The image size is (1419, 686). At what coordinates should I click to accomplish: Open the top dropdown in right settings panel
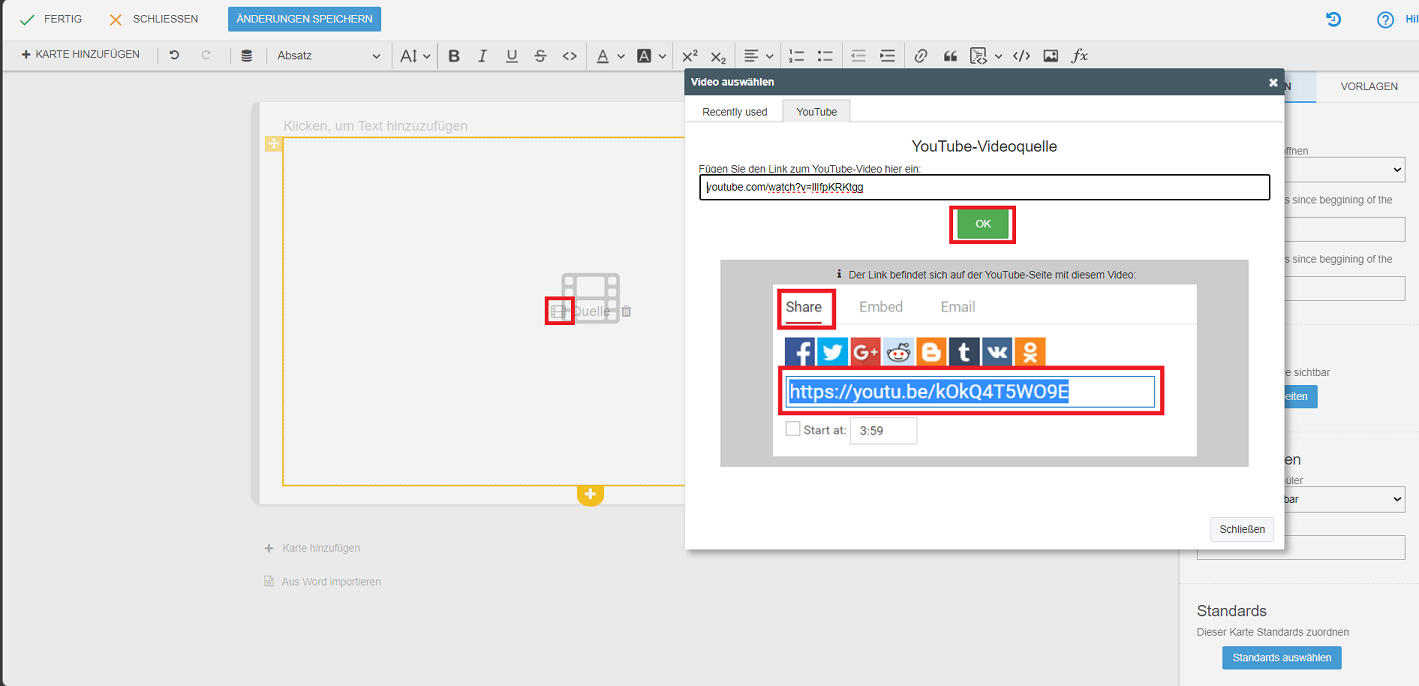pos(1301,169)
